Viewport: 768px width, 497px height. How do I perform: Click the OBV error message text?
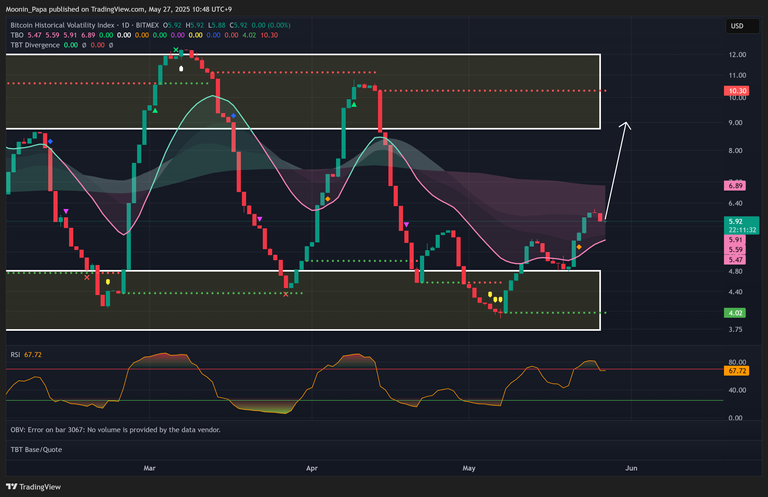tap(115, 429)
